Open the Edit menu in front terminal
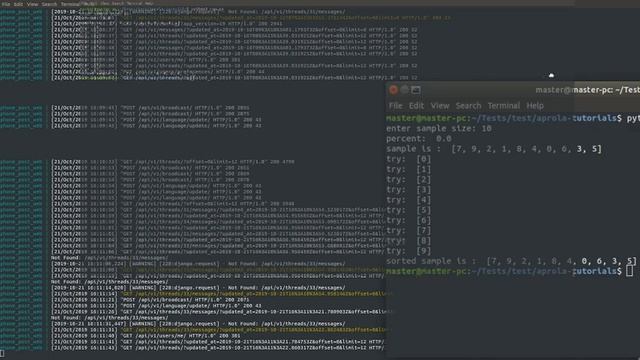Image resolution: width=640 pixels, height=360 pixels. point(416,106)
